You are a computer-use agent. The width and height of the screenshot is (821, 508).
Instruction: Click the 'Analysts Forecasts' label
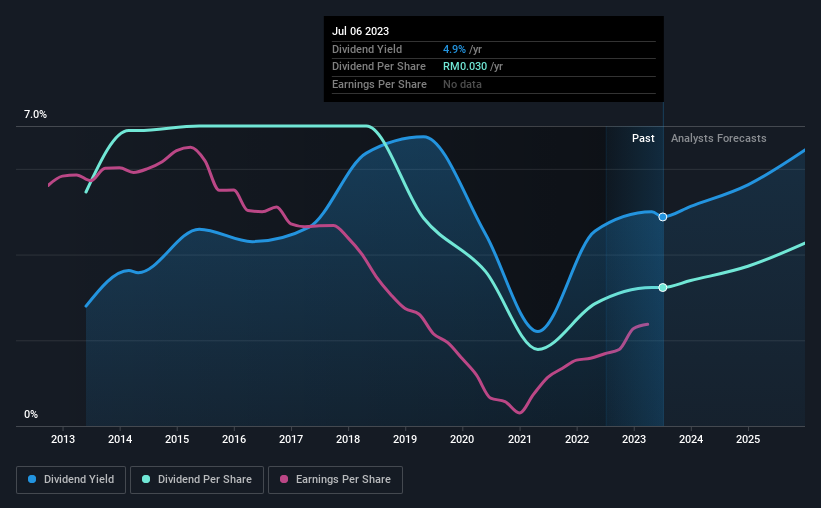coord(718,138)
